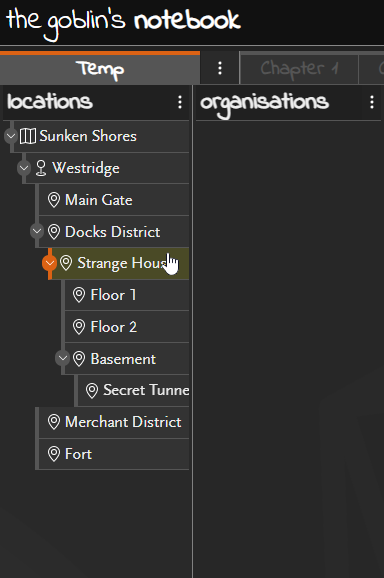Collapse the orange Strange House chevron

[x=49, y=263]
